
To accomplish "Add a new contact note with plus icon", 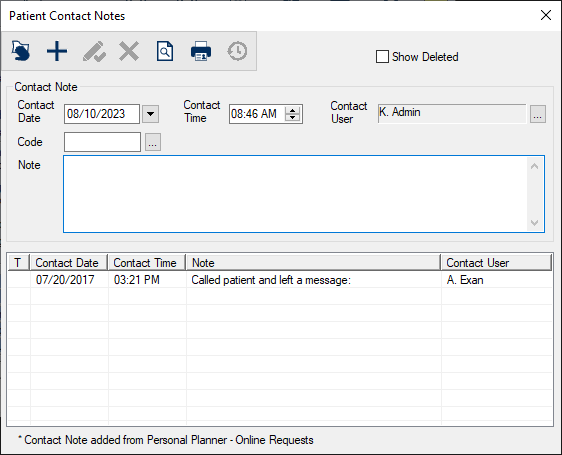I will [x=57, y=51].
